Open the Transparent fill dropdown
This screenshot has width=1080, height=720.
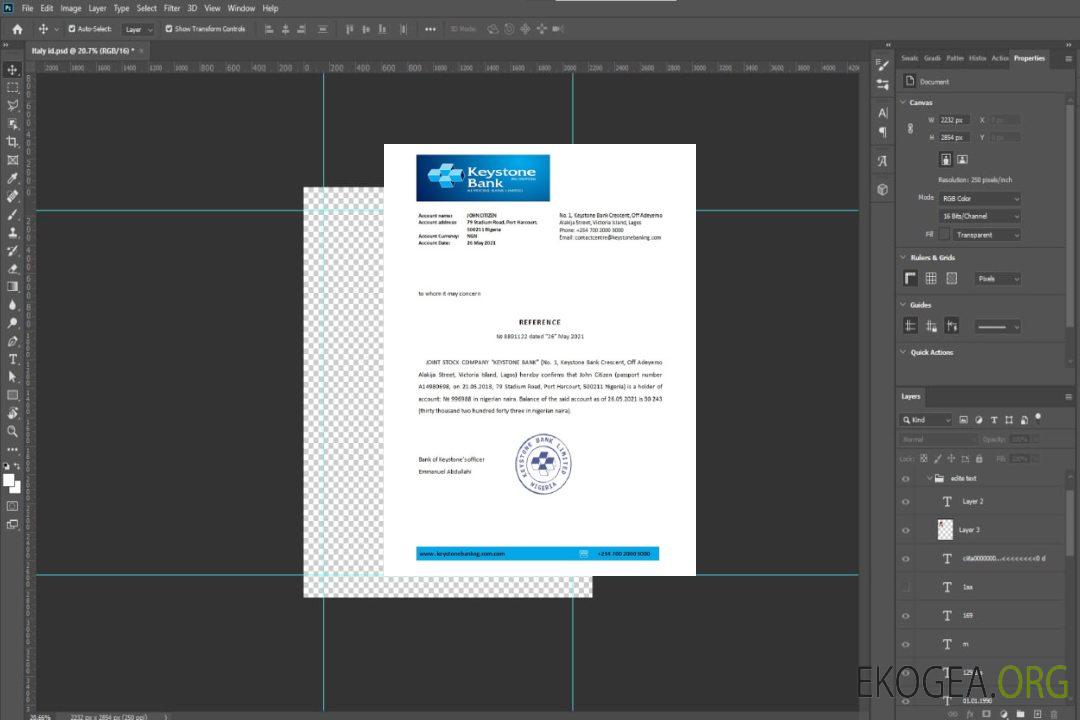click(x=986, y=235)
